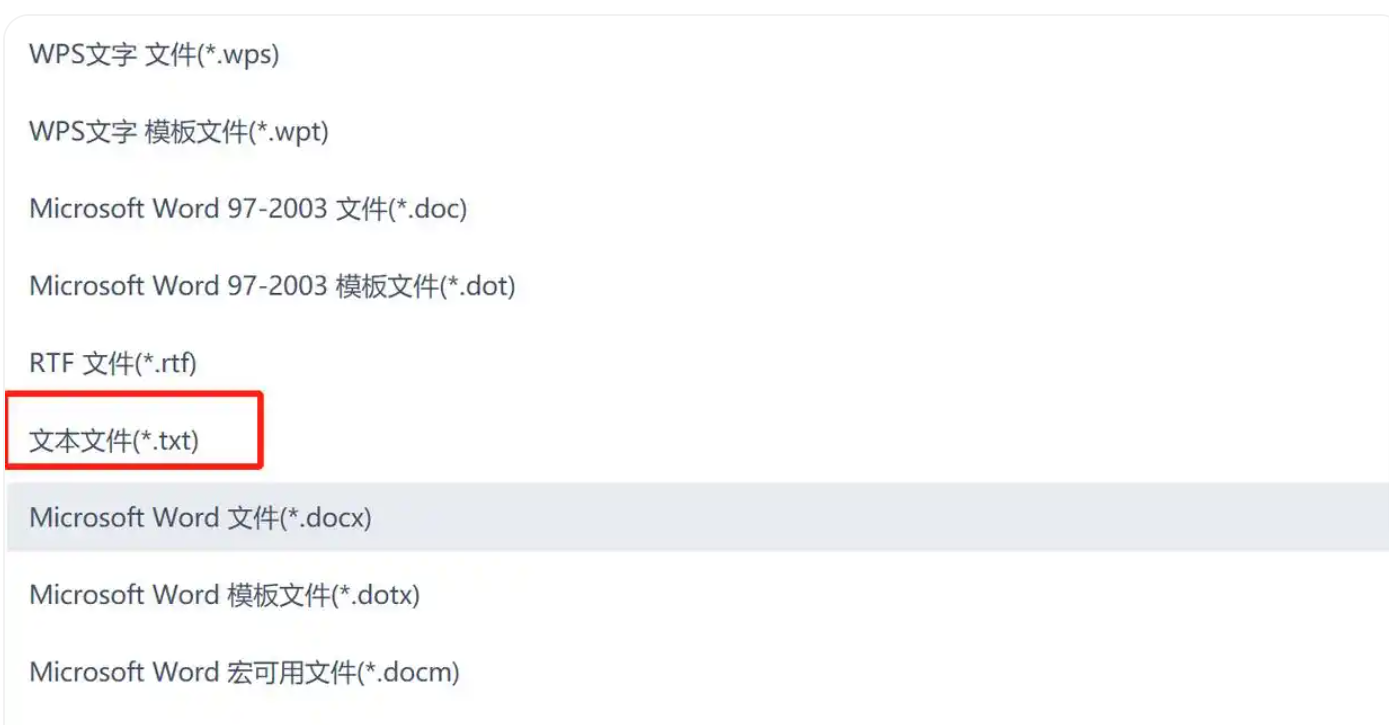Pick Microsoft Word 97-2003 模板文件(*.dot) option

(272, 286)
